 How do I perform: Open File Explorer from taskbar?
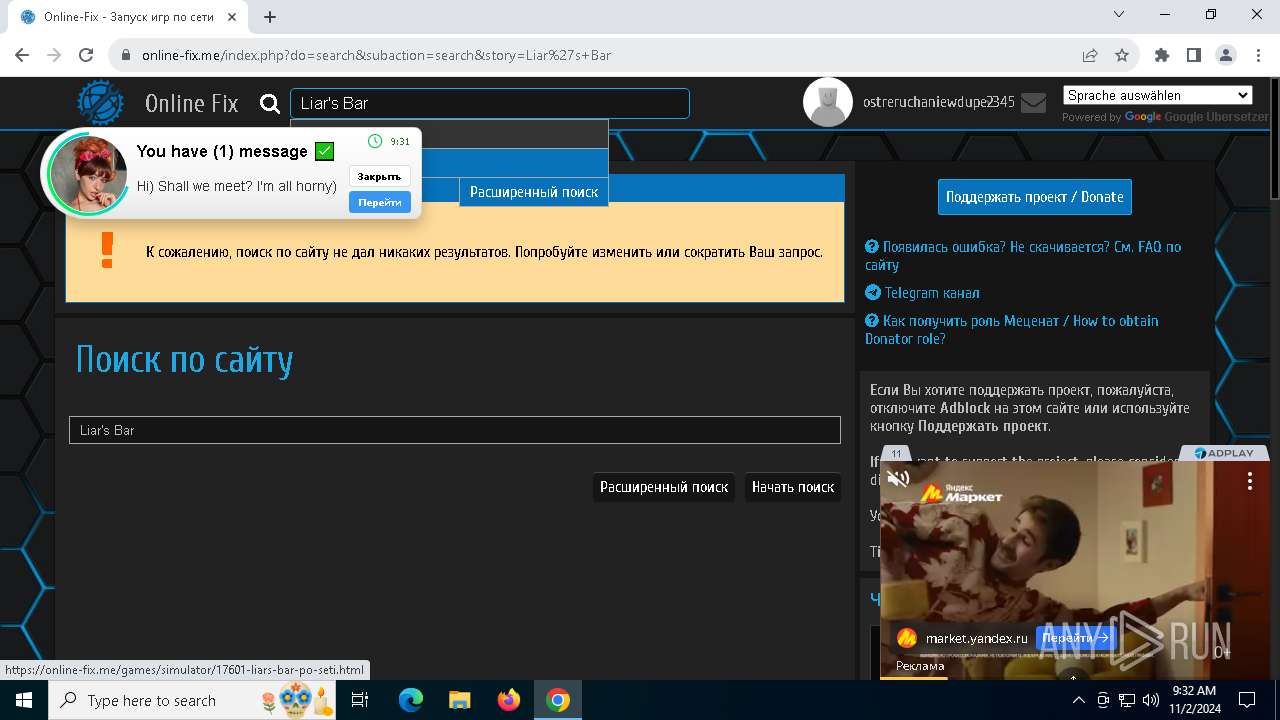pyautogui.click(x=459, y=700)
